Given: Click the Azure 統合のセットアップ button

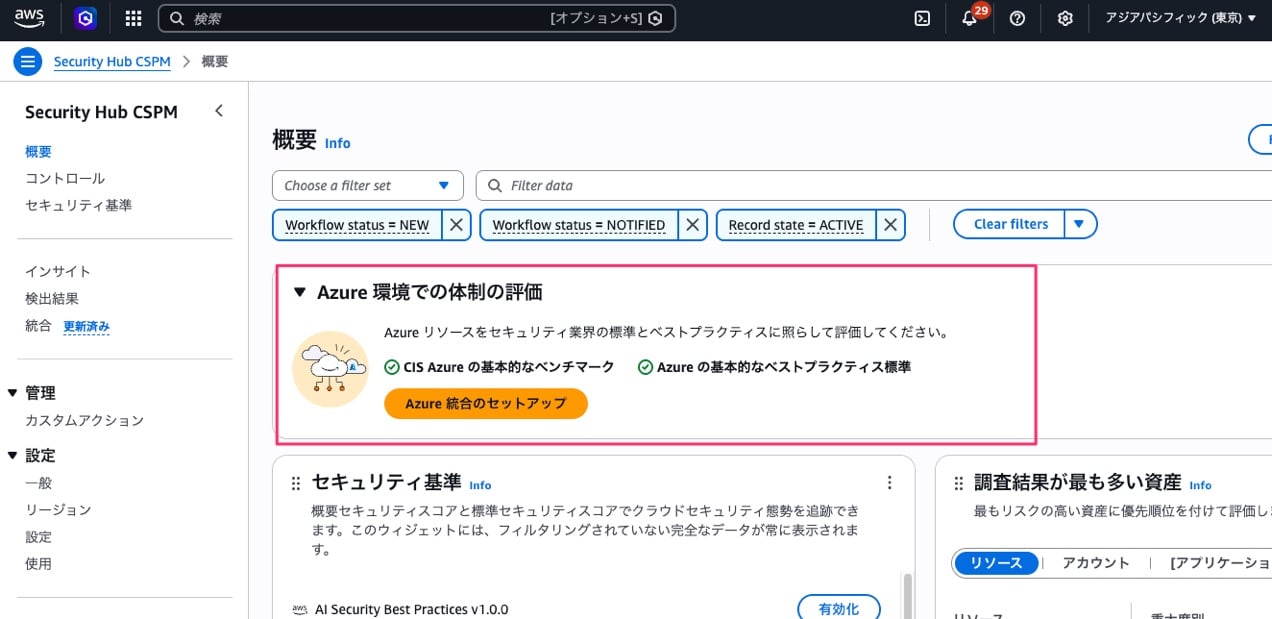Looking at the screenshot, I should (486, 403).
